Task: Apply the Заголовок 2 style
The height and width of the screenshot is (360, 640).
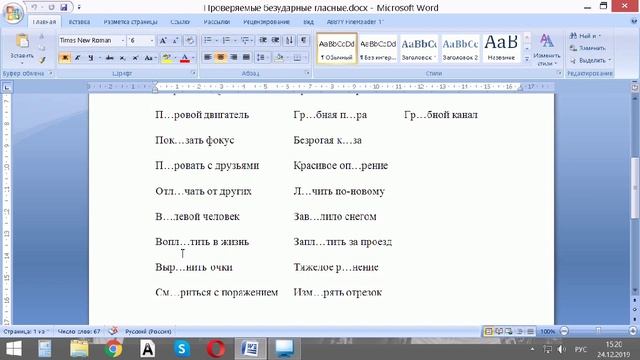Action: point(460,48)
